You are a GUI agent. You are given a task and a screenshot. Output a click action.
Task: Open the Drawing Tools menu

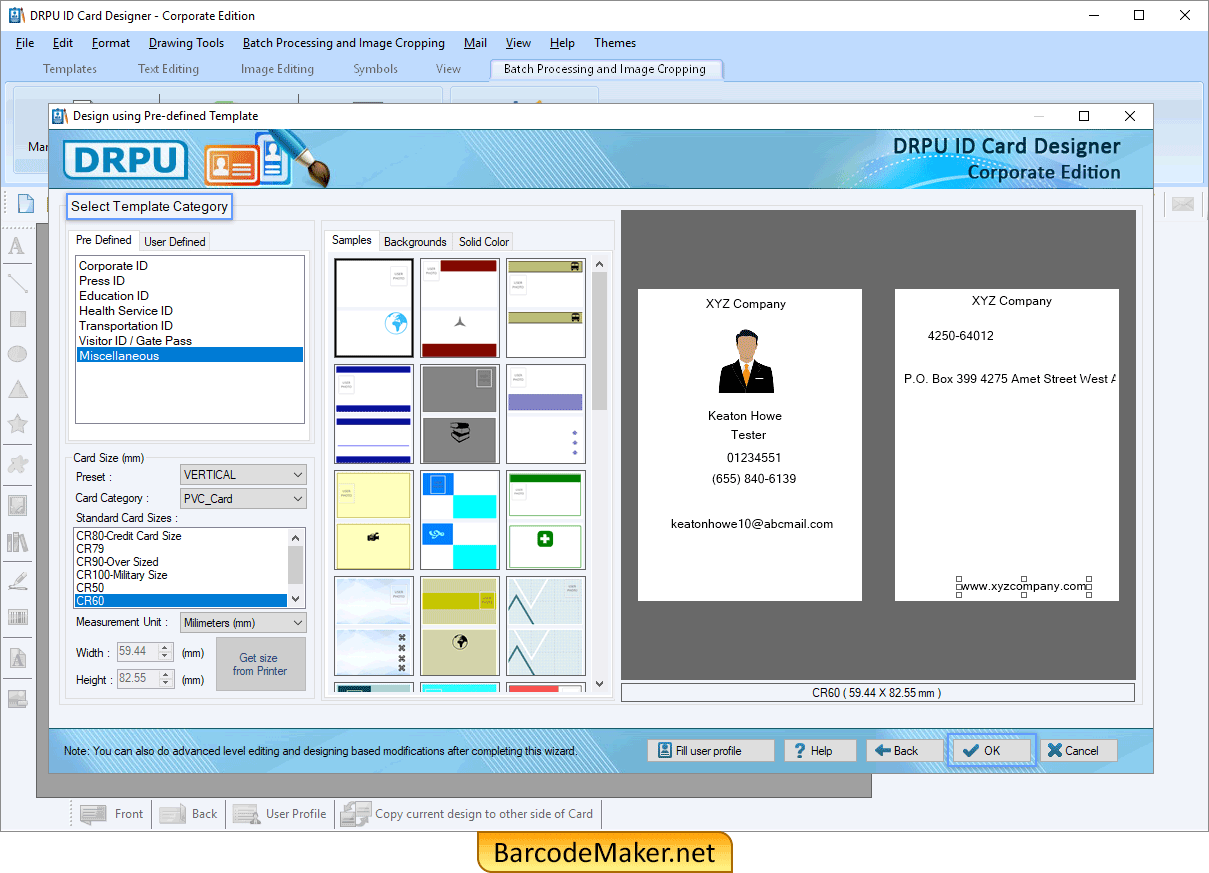(x=186, y=43)
